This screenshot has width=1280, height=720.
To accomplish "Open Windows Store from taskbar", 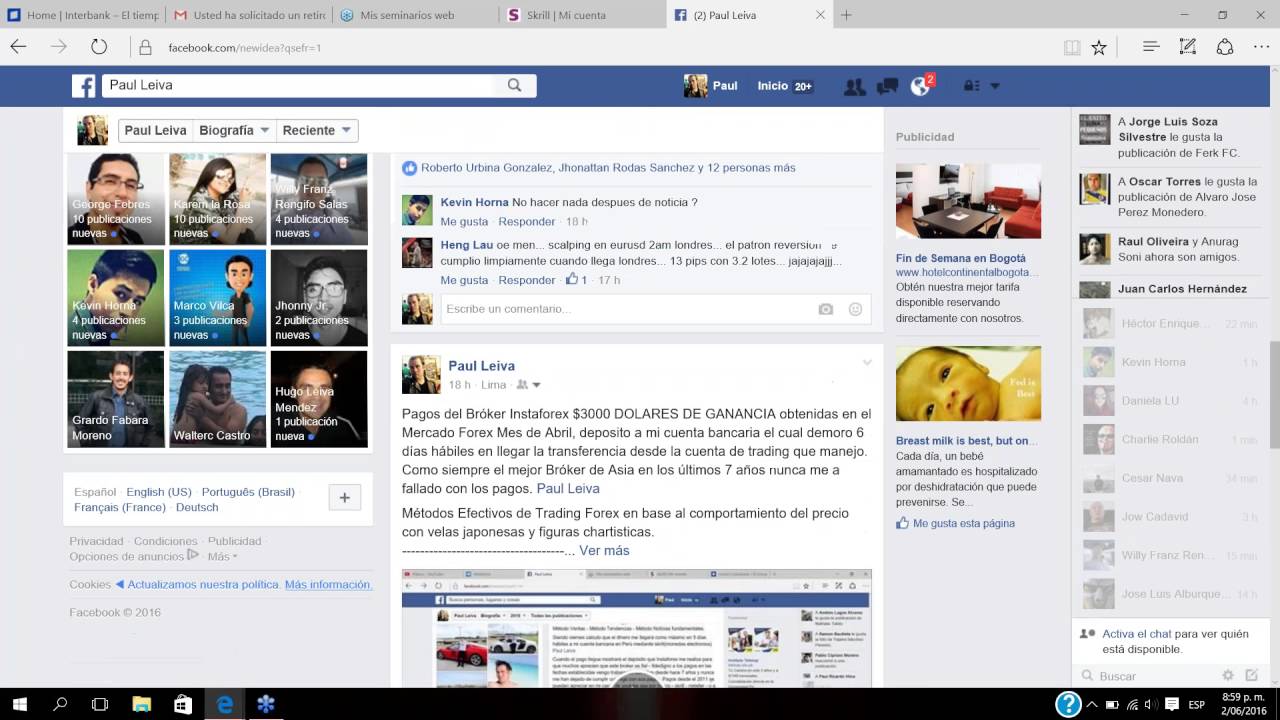I will (182, 704).
